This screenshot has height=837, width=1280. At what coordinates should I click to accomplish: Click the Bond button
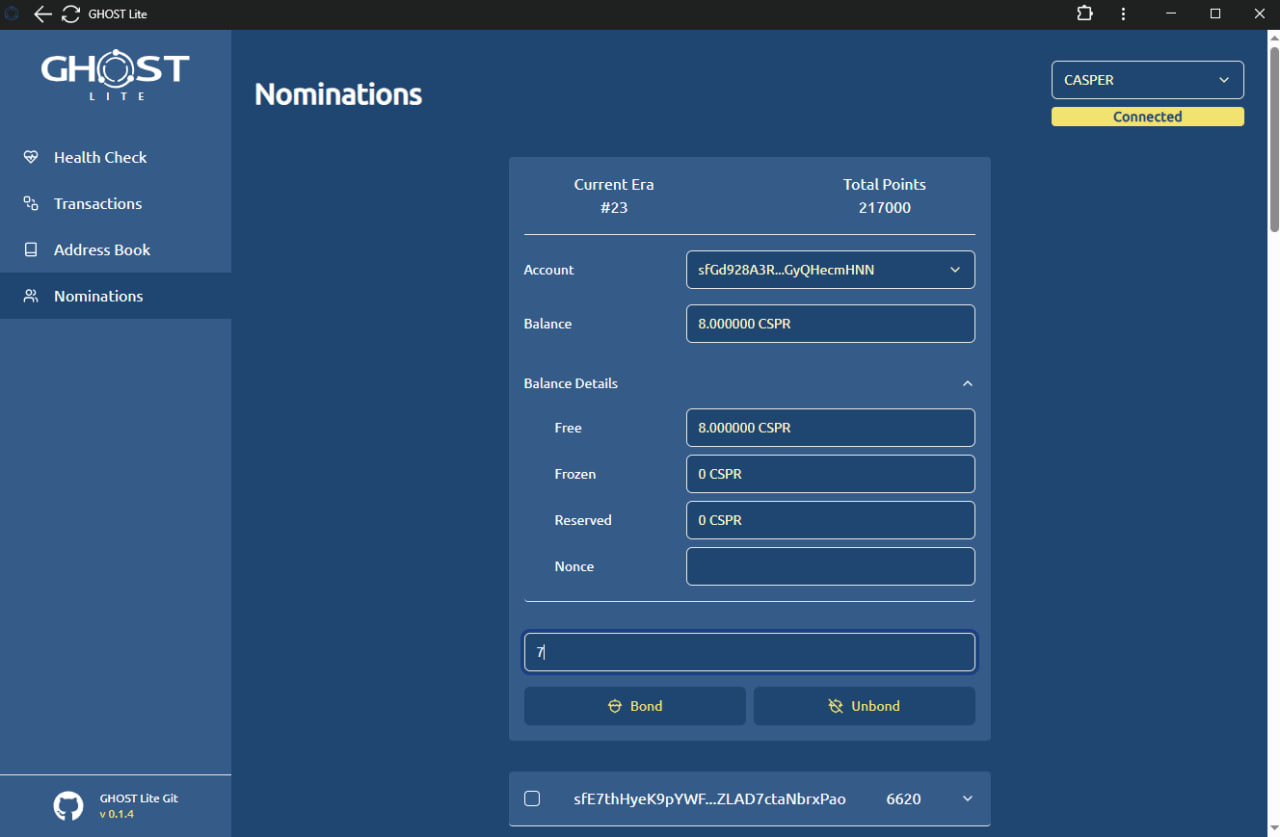635,706
